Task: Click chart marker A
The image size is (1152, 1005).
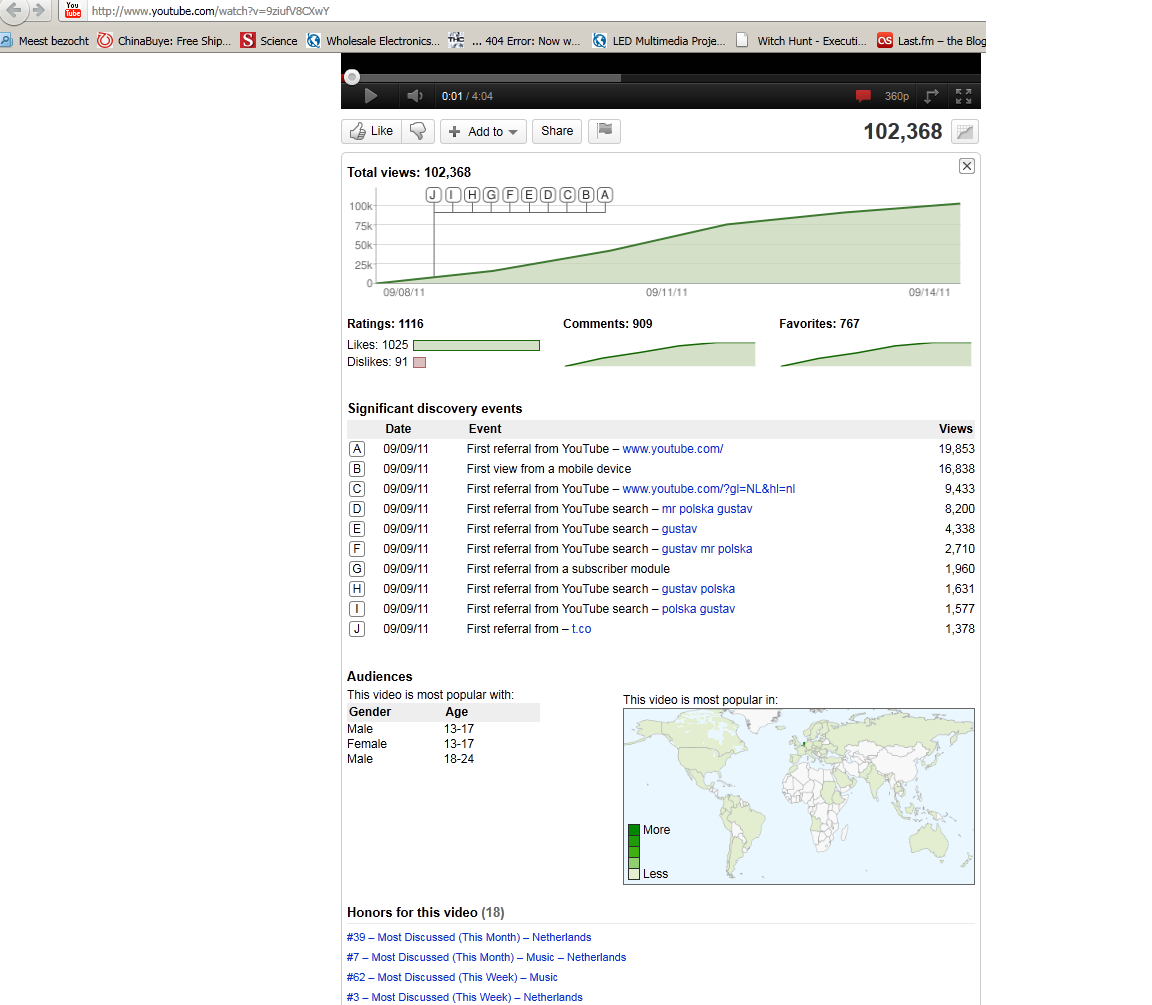Action: (x=605, y=195)
